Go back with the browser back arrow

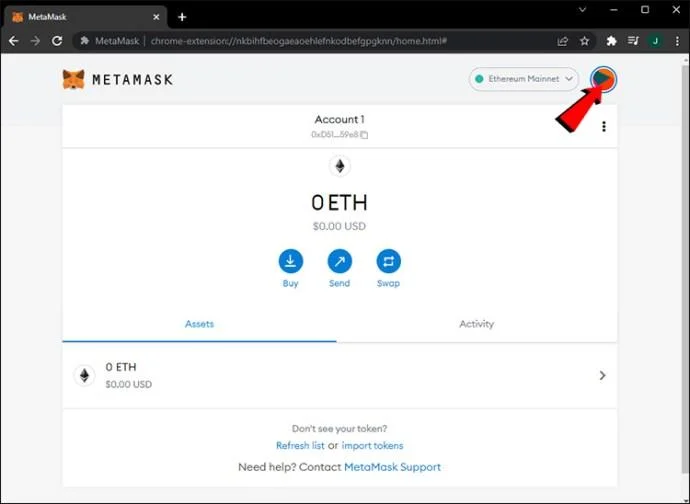pos(14,41)
